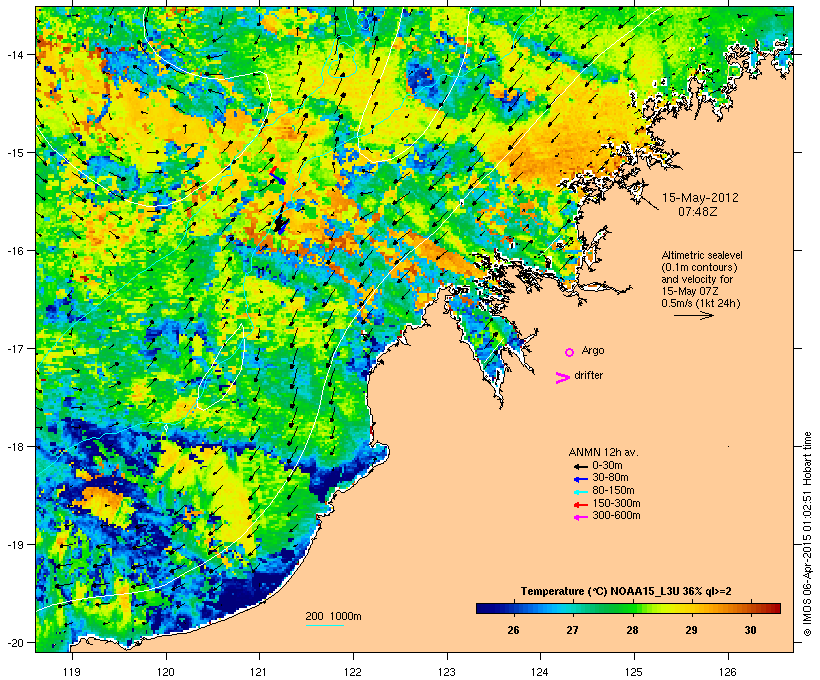
Task: Click the text '(0.1m contours)'
Action: point(699,267)
